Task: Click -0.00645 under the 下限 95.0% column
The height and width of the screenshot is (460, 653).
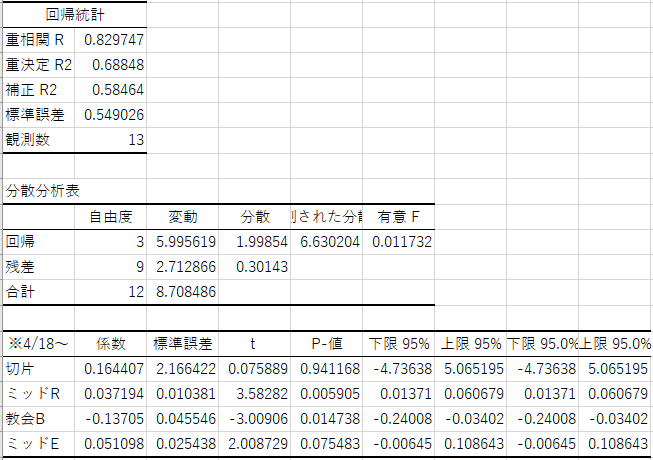Action: 543,444
